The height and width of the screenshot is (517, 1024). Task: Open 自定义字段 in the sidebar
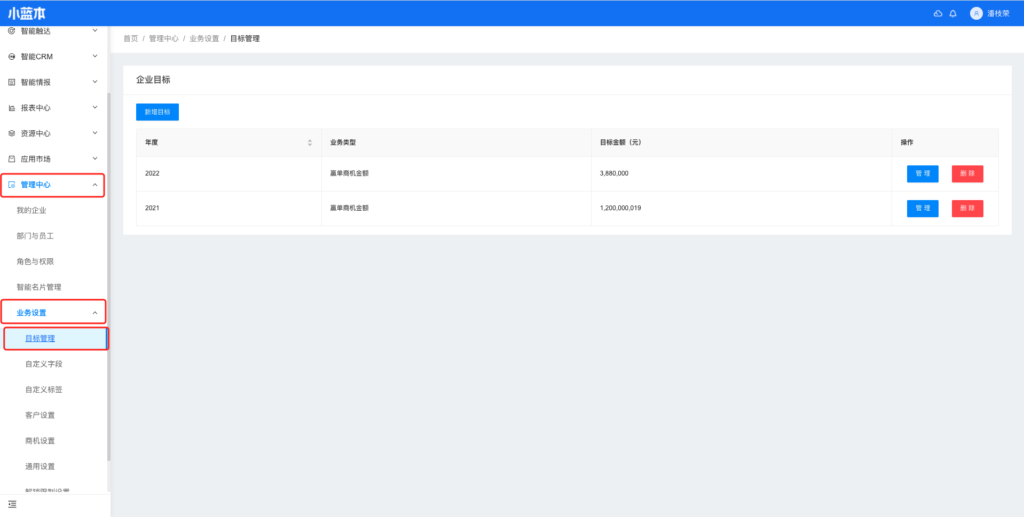(43, 364)
